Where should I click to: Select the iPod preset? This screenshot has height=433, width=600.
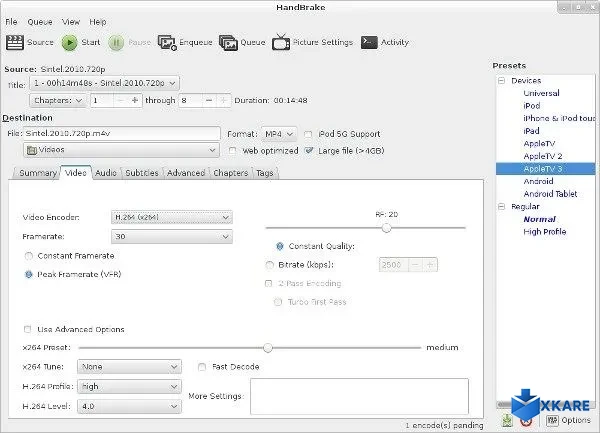click(532, 106)
